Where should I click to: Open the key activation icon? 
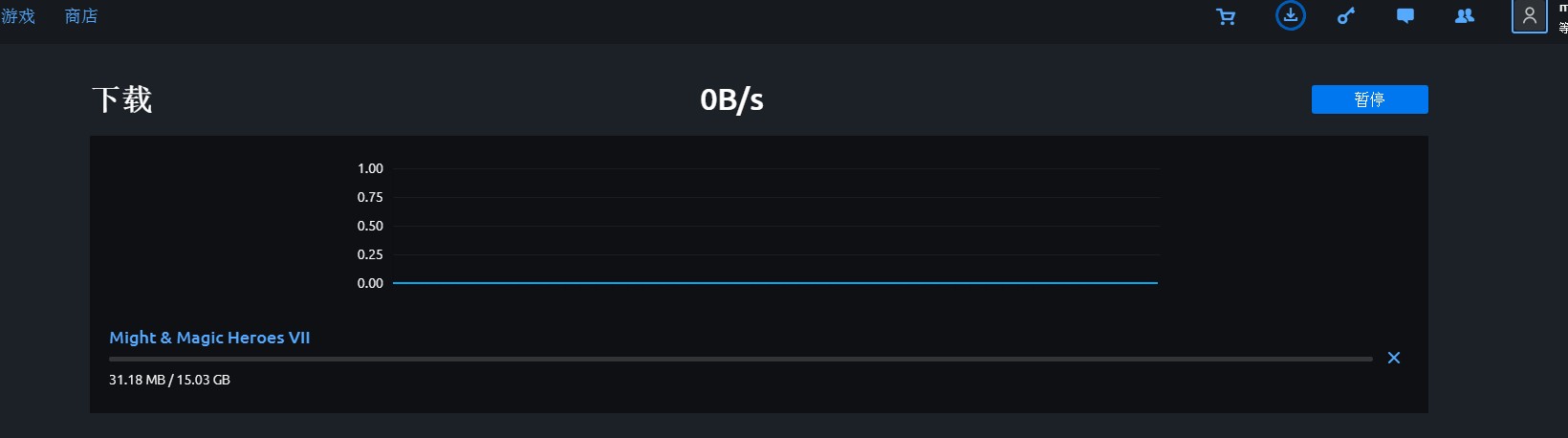point(1346,15)
